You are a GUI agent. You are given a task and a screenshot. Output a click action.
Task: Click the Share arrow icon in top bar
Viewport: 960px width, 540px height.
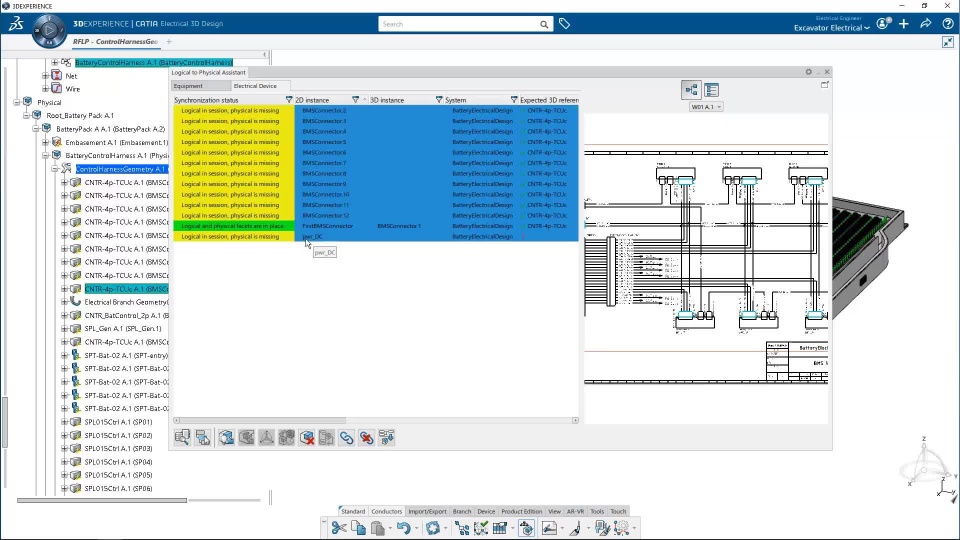click(926, 24)
